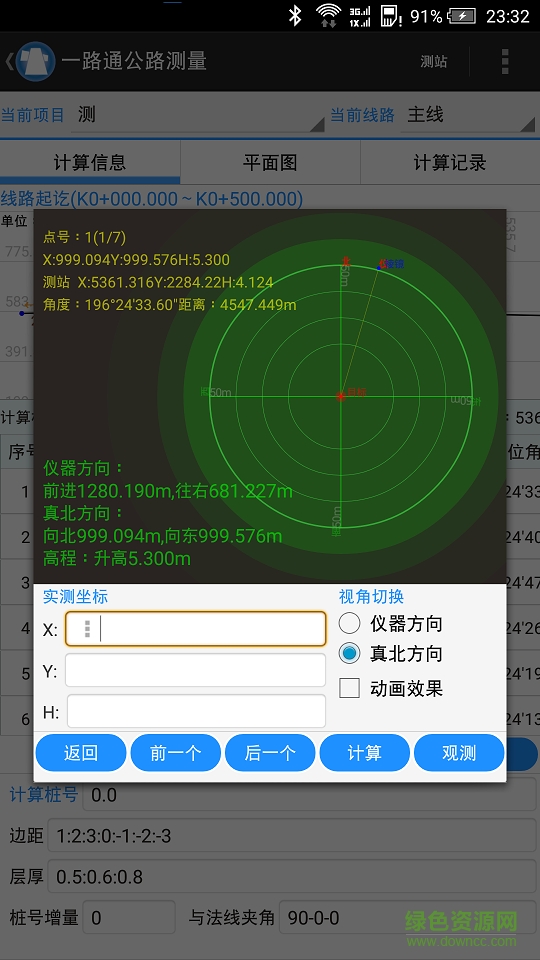540x960 pixels.
Task: Tap the 边距 field 1:2:3:0:-1:-2:-3
Action: point(293,836)
